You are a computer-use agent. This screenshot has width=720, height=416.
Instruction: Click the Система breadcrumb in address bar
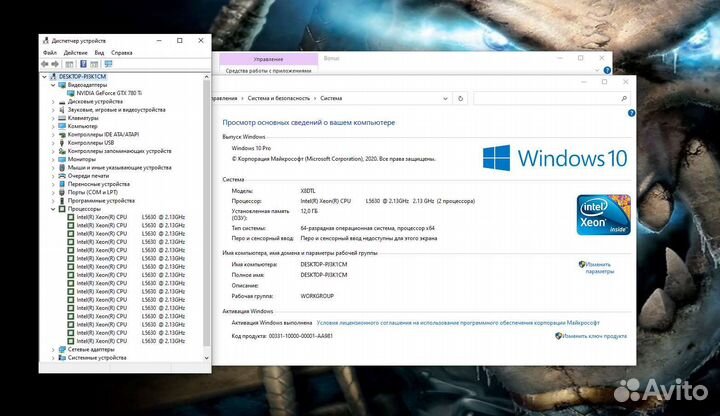tap(331, 98)
